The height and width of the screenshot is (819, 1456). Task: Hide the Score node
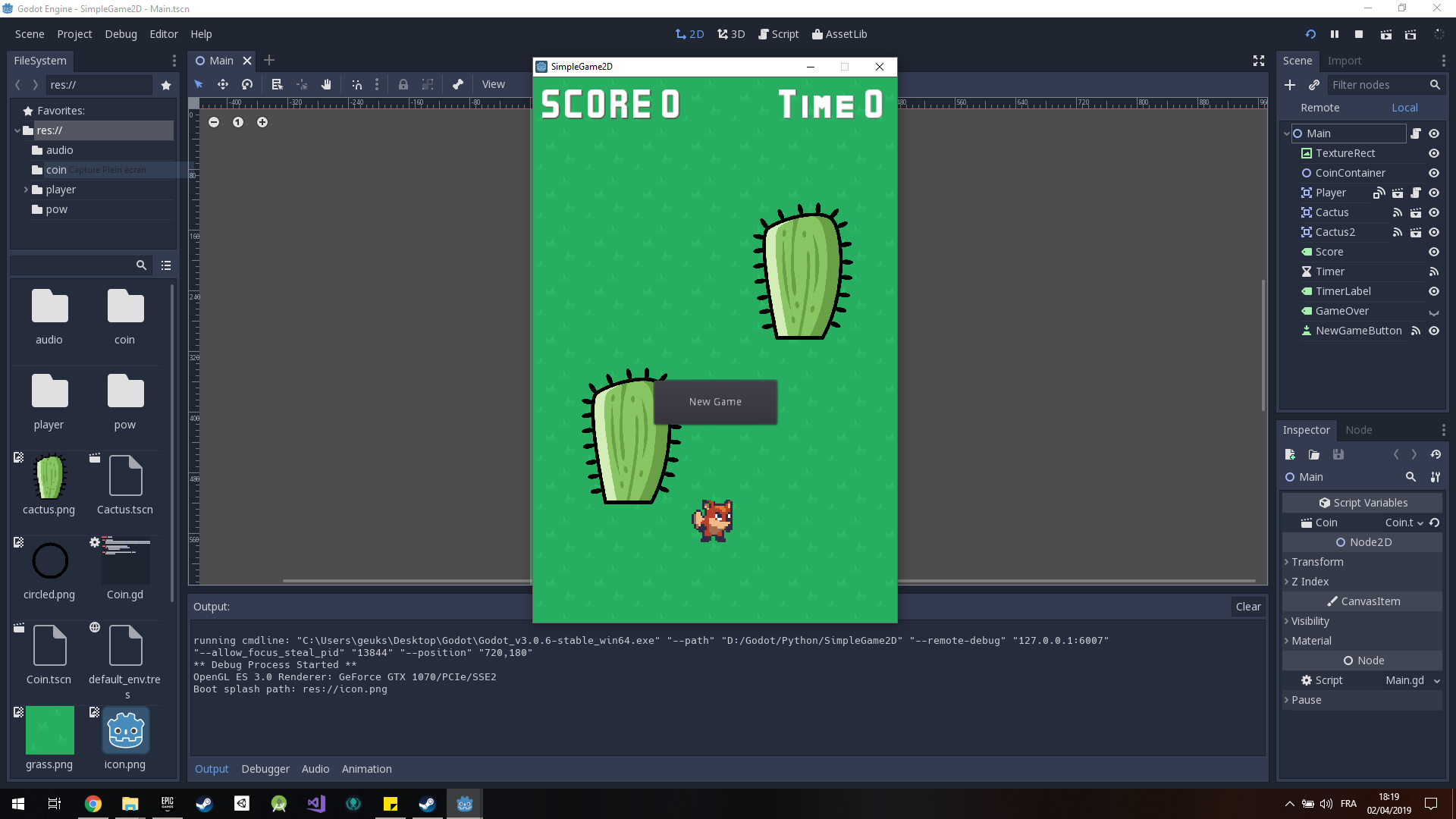[1435, 252]
